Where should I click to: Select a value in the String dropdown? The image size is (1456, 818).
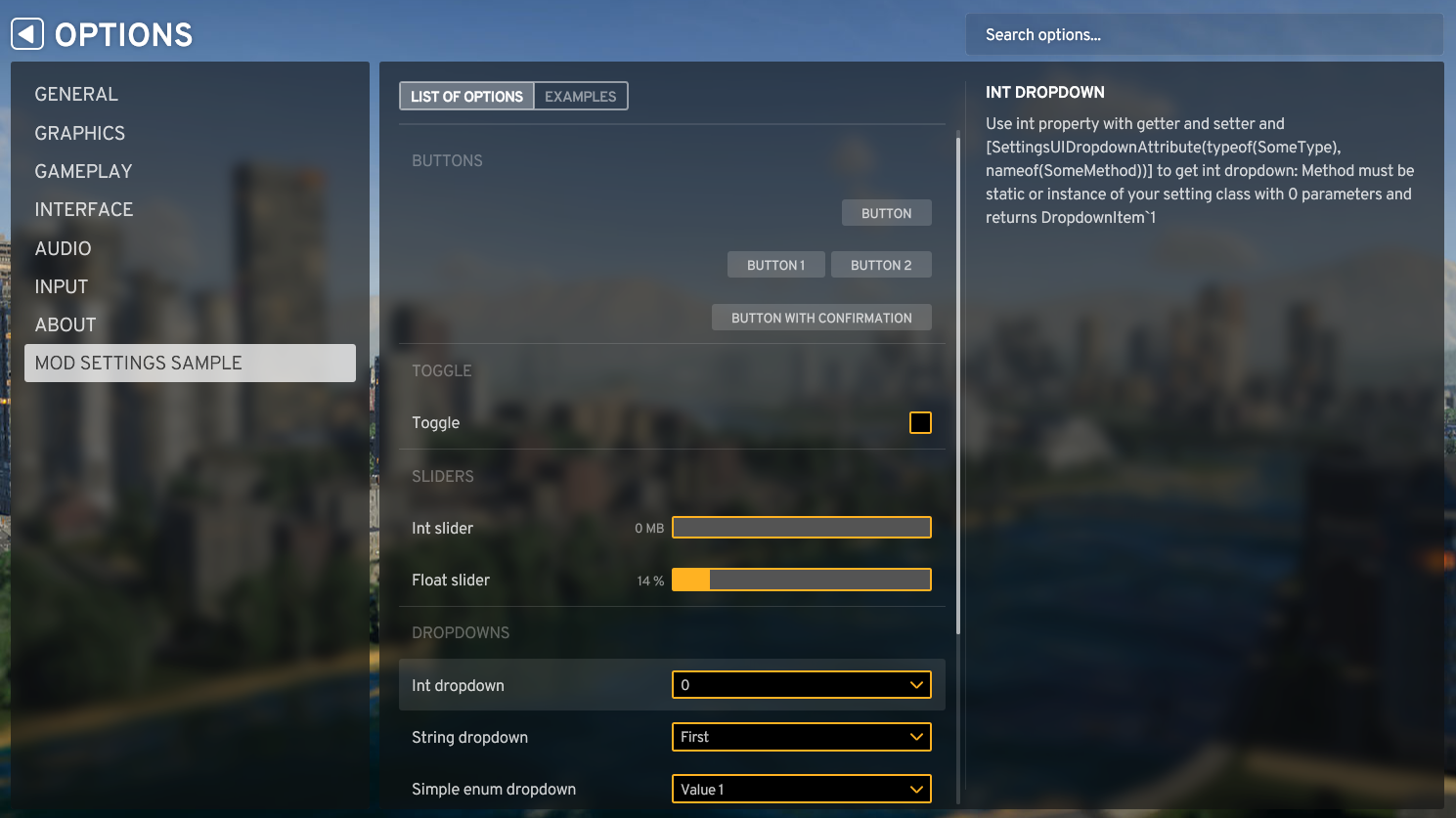pos(801,737)
